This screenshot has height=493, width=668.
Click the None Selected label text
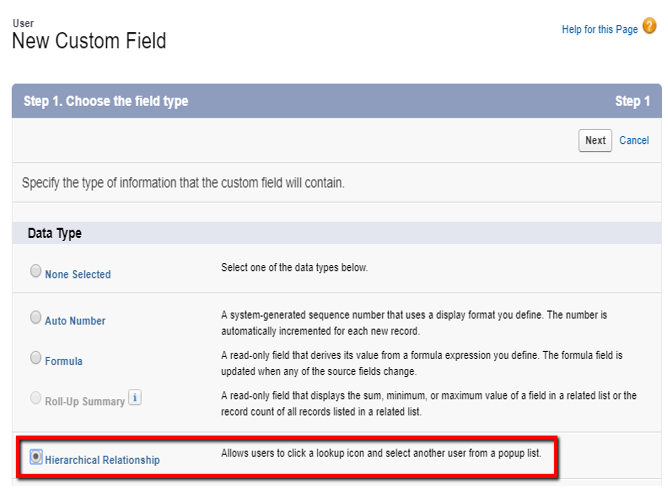[78, 274]
